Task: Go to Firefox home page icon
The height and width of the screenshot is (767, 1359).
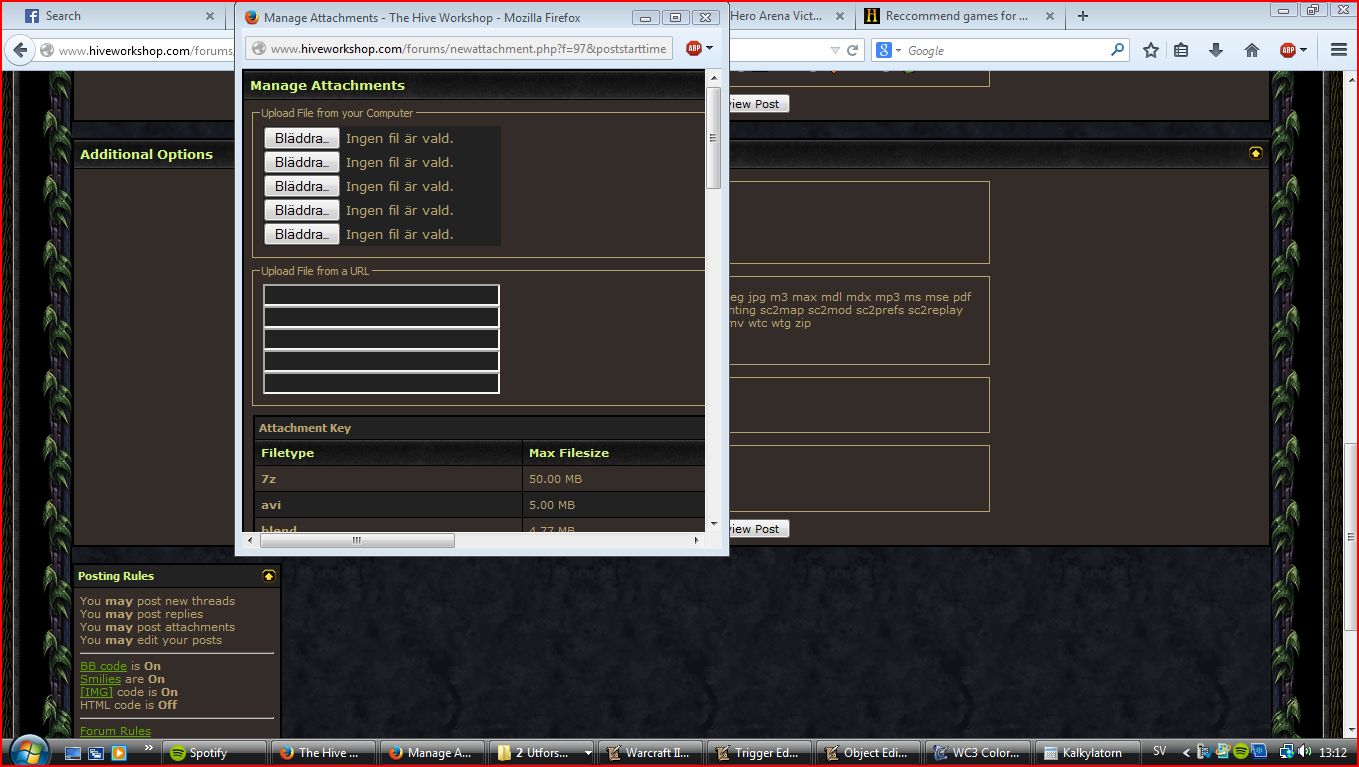Action: coord(1251,50)
